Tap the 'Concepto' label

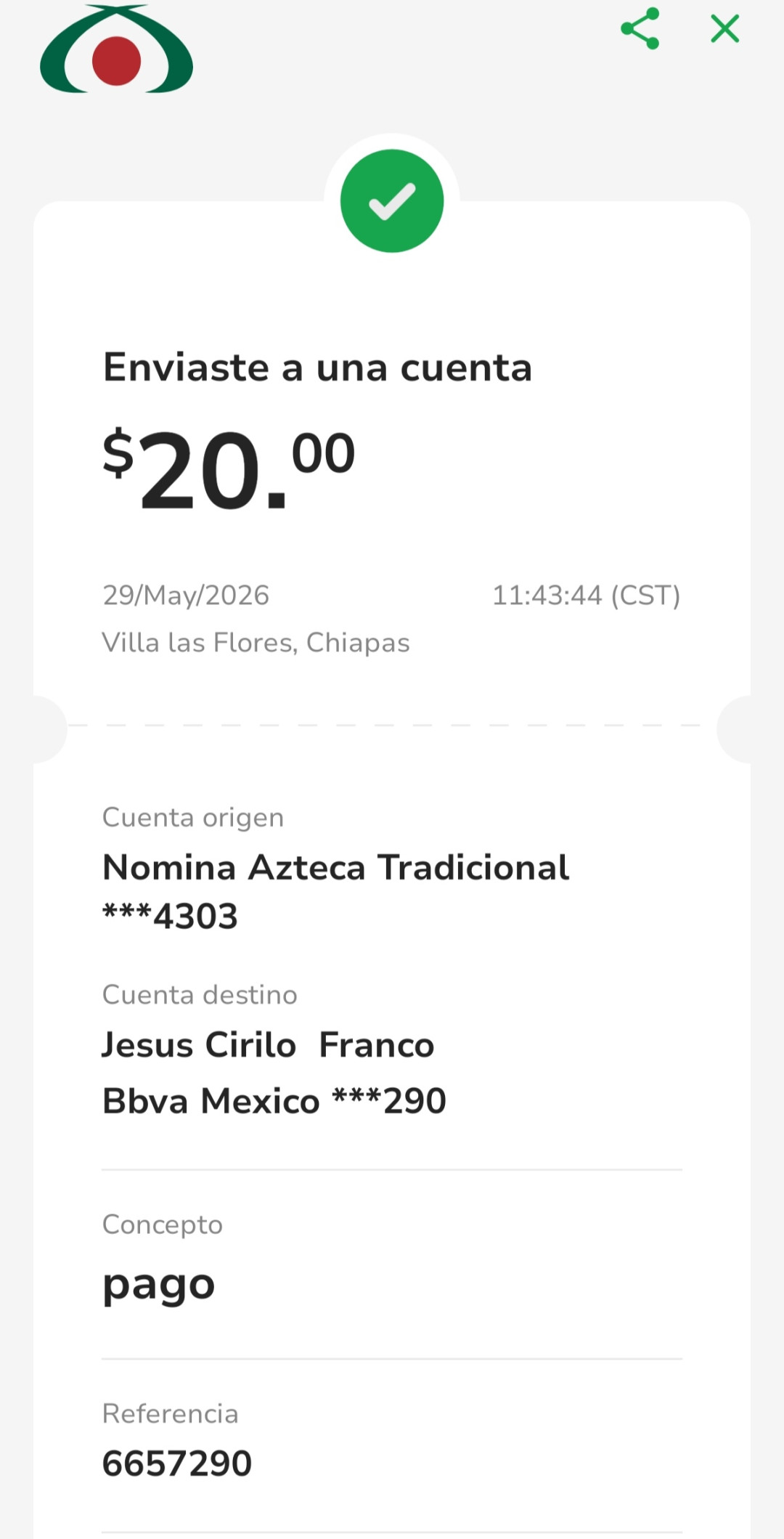coord(163,1225)
